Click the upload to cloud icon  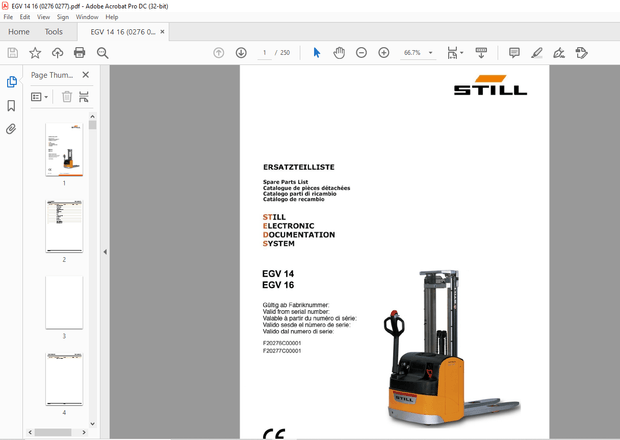[57, 53]
